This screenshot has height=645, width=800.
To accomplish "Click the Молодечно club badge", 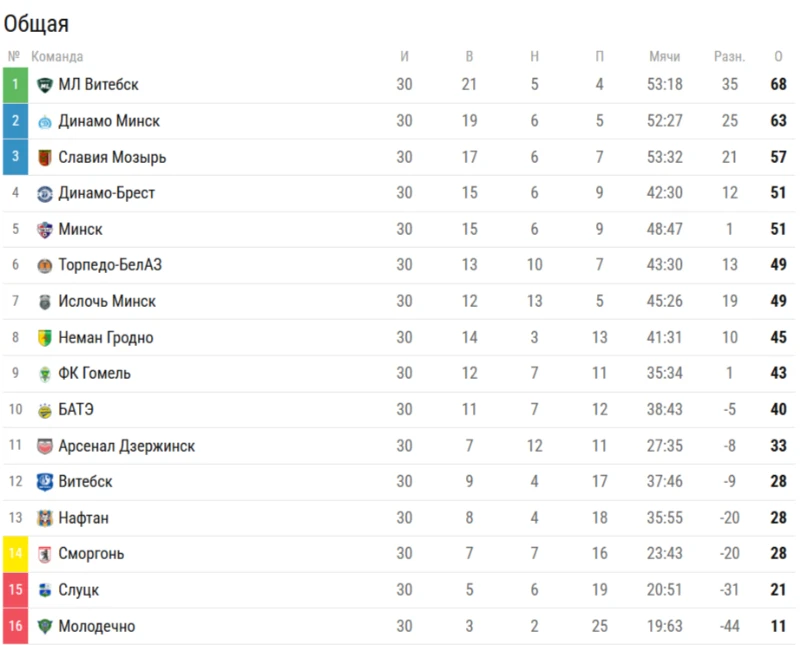I will 45,626.
